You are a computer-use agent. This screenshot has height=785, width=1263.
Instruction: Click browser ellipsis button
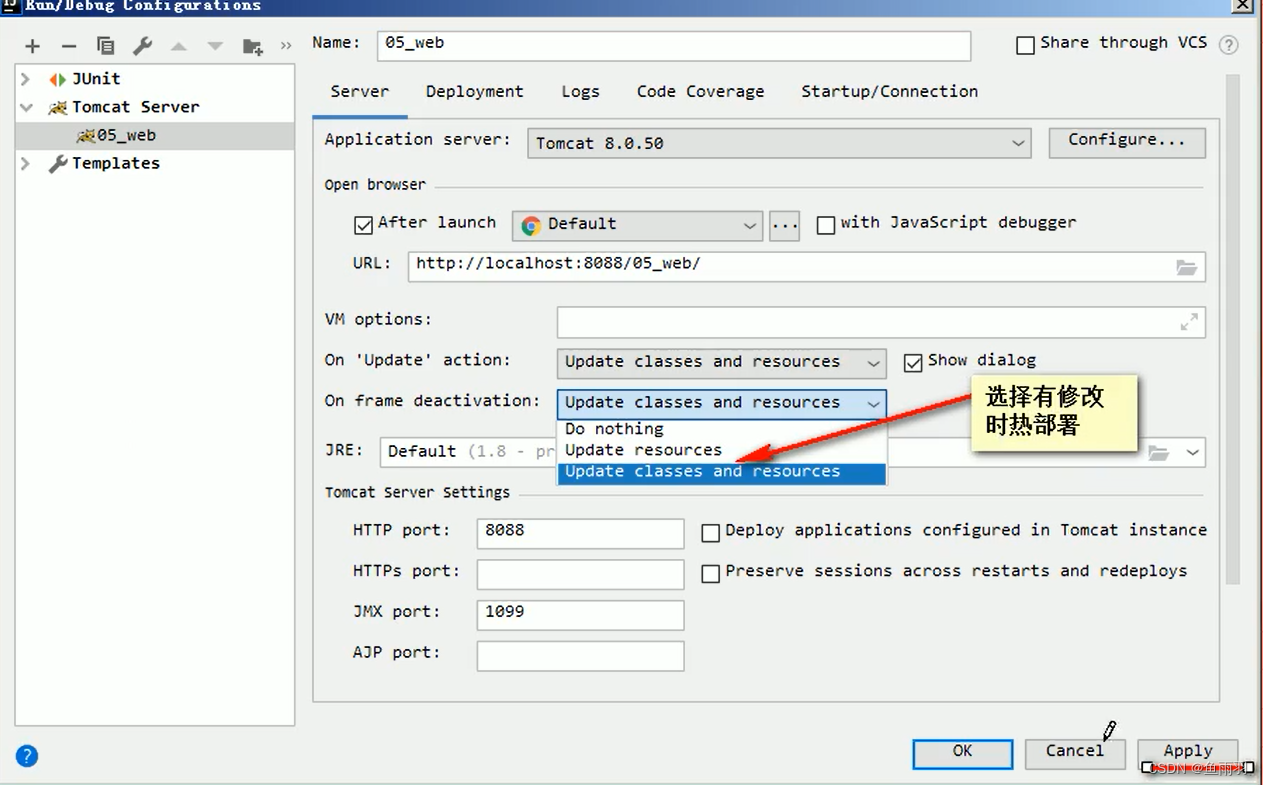tap(785, 225)
